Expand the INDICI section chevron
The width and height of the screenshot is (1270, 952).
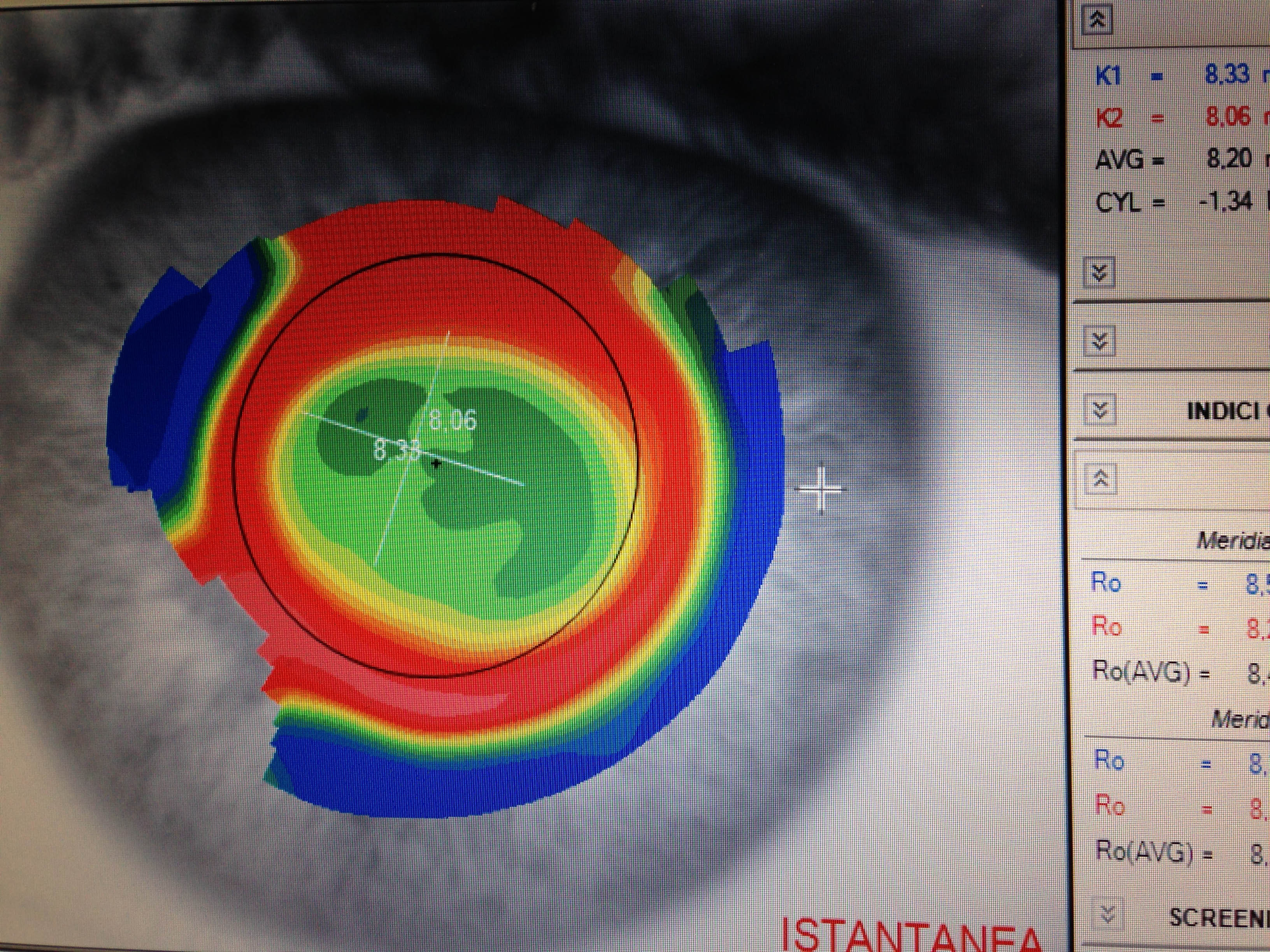click(1100, 410)
